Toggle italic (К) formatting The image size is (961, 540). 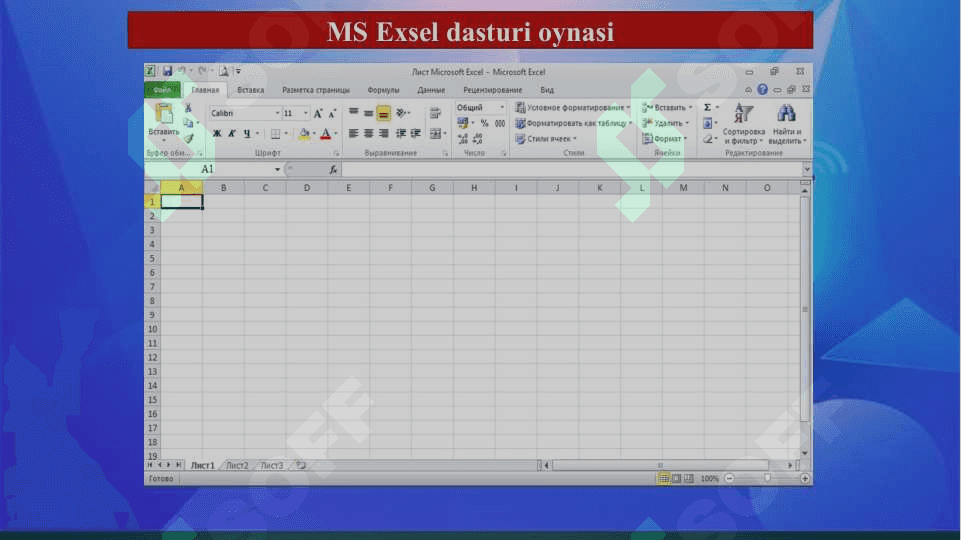tap(232, 133)
